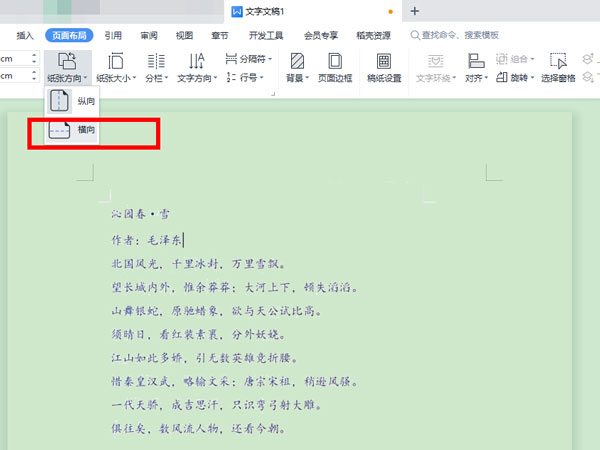Select the 文字文稿1 document tab
The height and width of the screenshot is (450, 600).
[x=313, y=12]
